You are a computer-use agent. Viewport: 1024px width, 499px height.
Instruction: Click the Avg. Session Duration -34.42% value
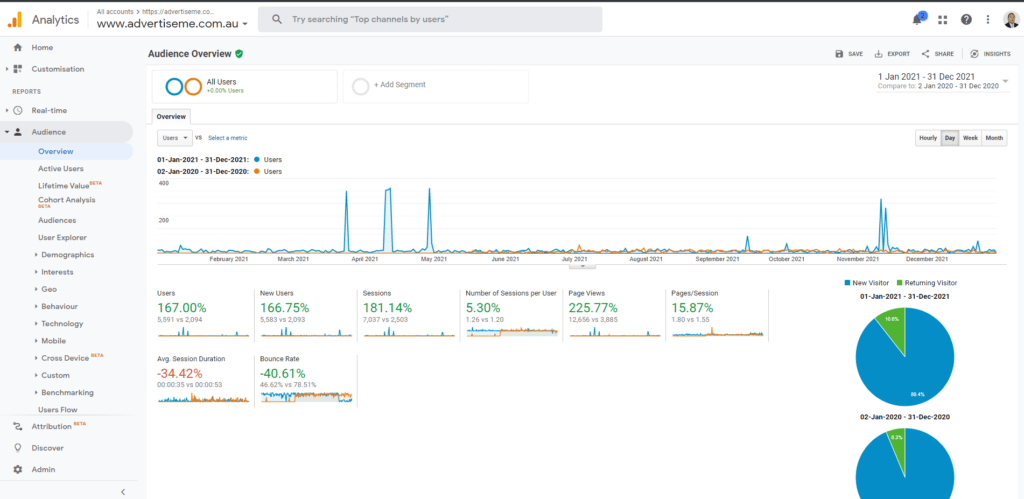click(180, 374)
